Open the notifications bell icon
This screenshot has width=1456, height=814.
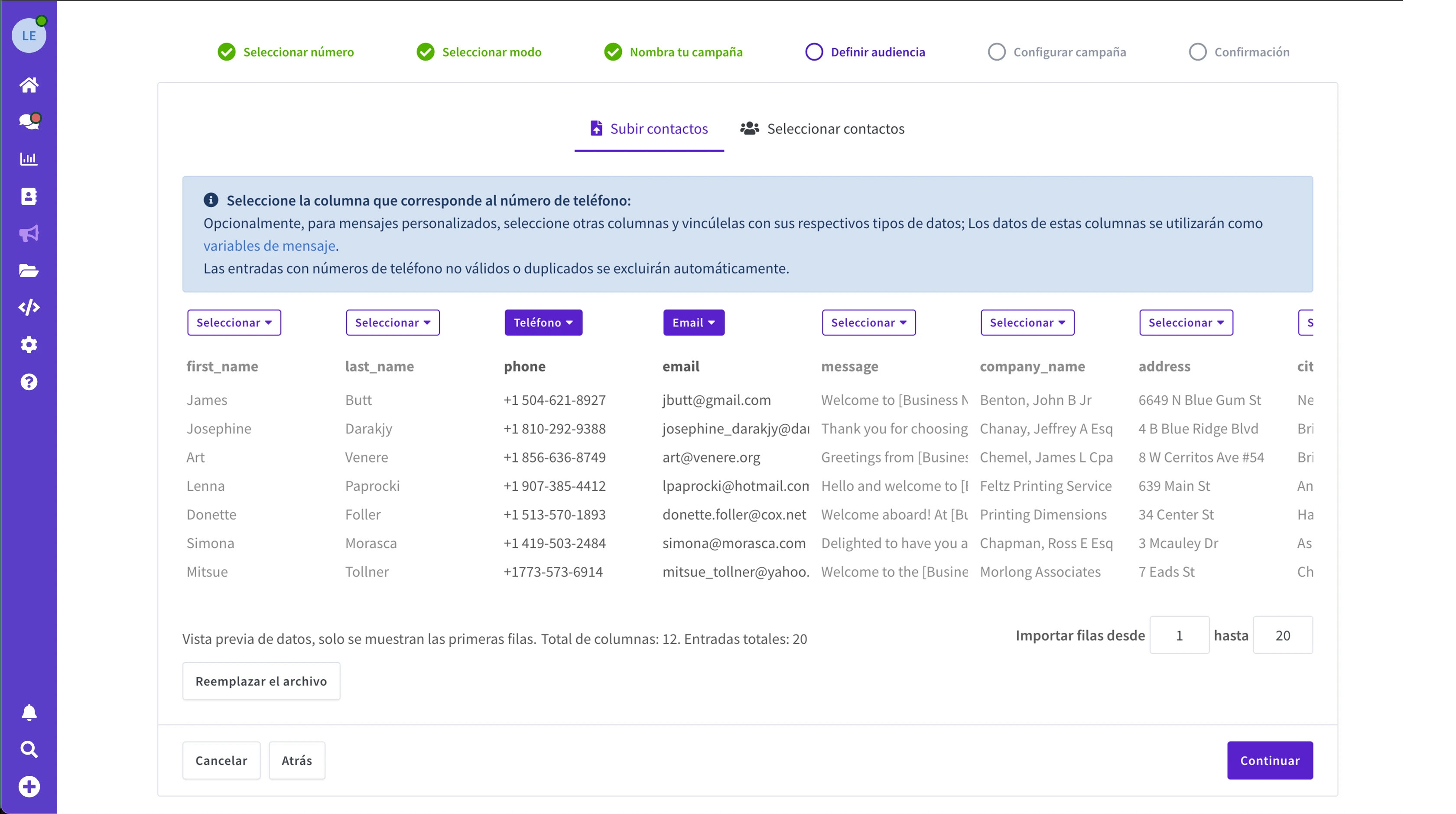click(29, 712)
